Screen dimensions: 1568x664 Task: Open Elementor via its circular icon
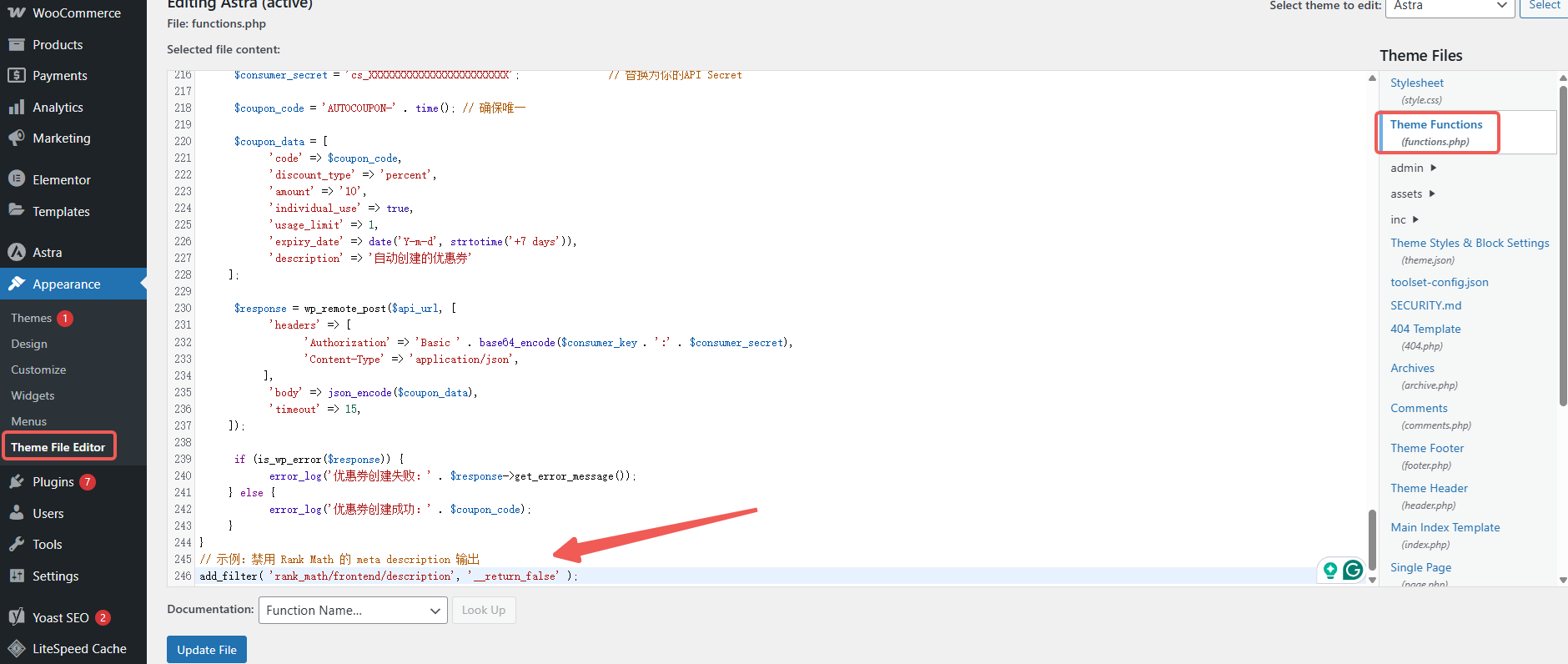17,179
